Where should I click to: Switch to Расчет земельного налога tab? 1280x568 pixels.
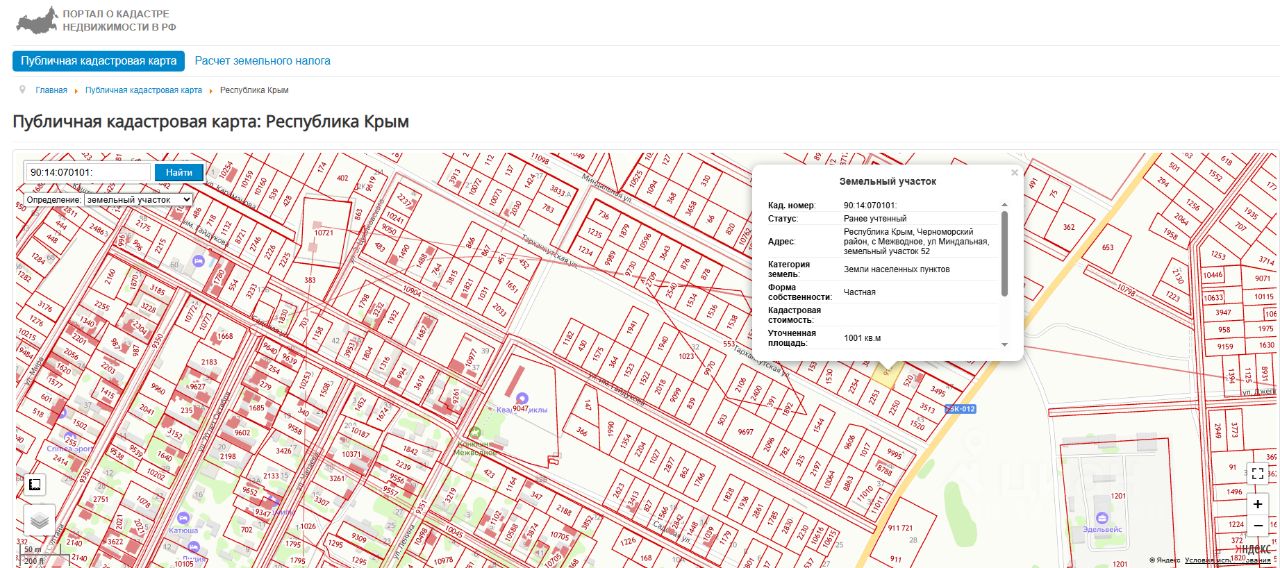(x=263, y=61)
